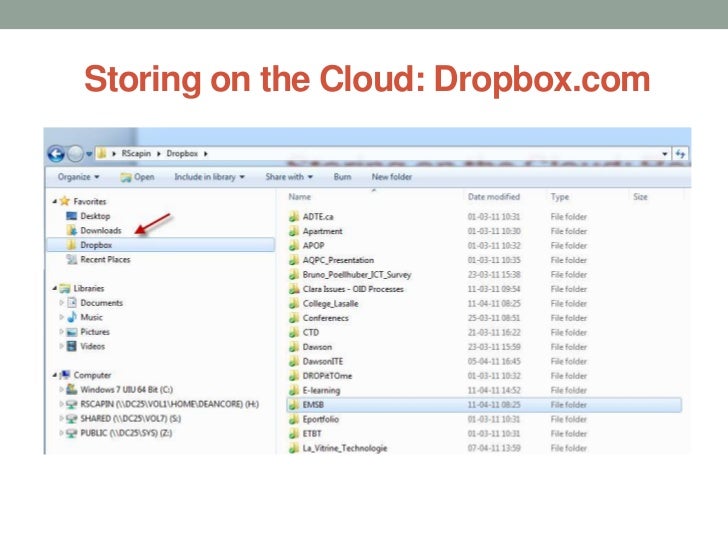Select the AQPC_Presentation folder icon

coord(293,260)
